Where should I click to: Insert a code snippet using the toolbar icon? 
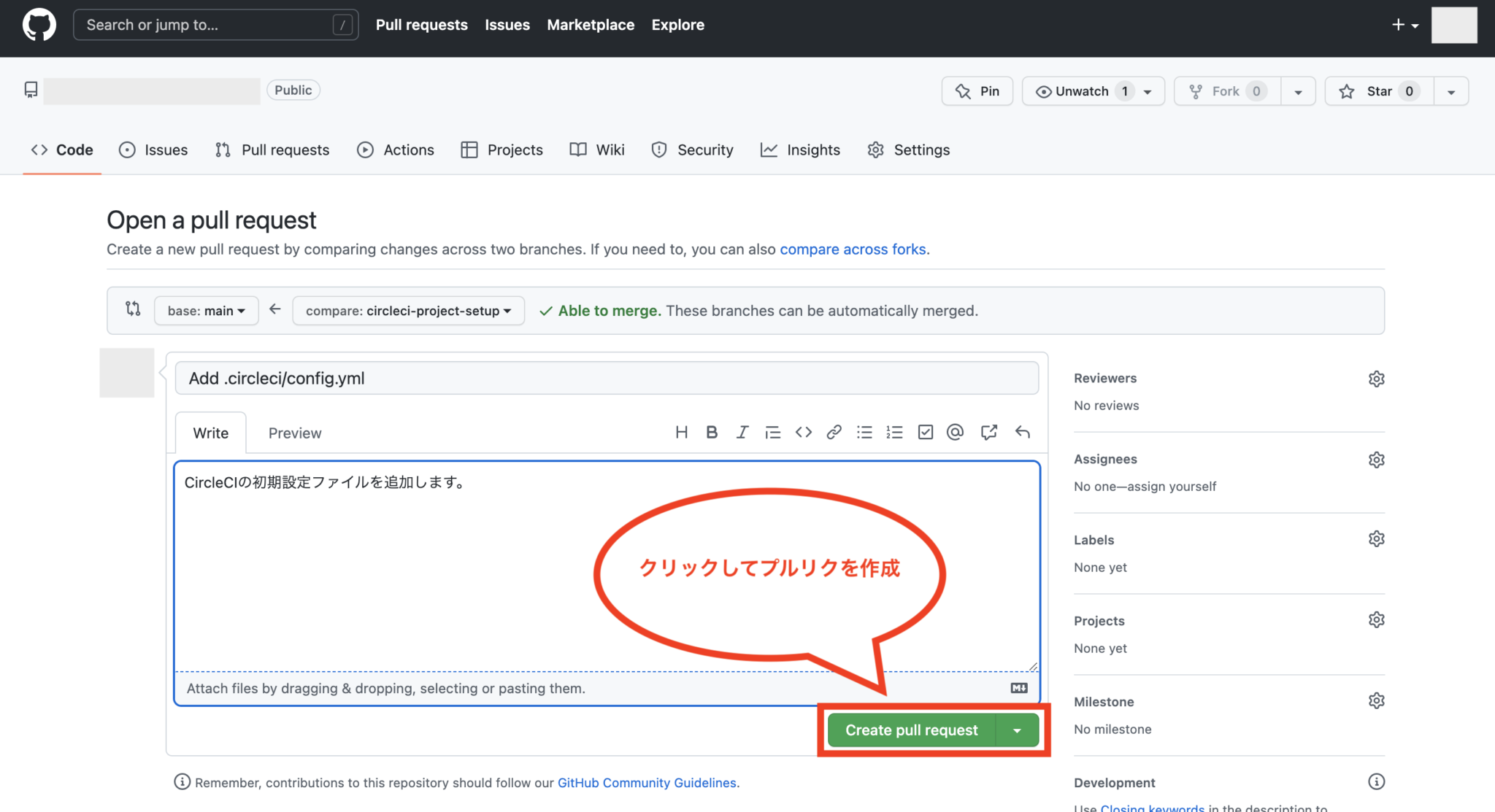803,432
